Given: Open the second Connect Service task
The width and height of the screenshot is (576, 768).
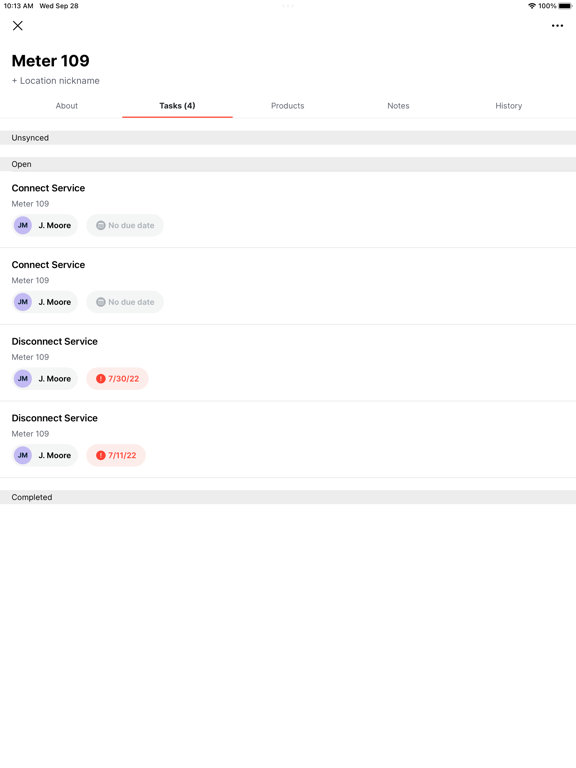Looking at the screenshot, I should point(288,286).
